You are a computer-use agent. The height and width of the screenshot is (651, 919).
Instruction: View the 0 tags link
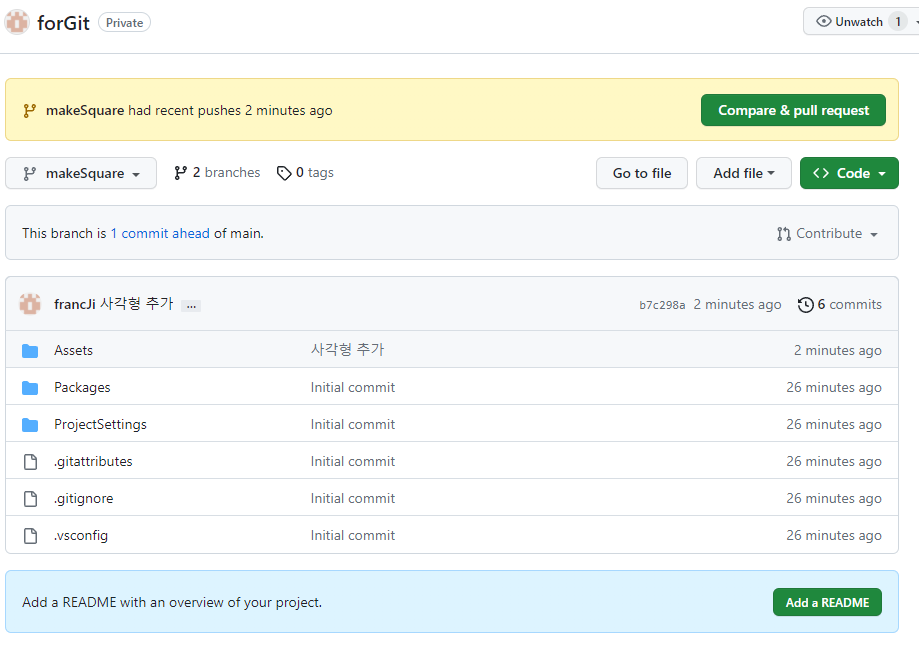(305, 172)
